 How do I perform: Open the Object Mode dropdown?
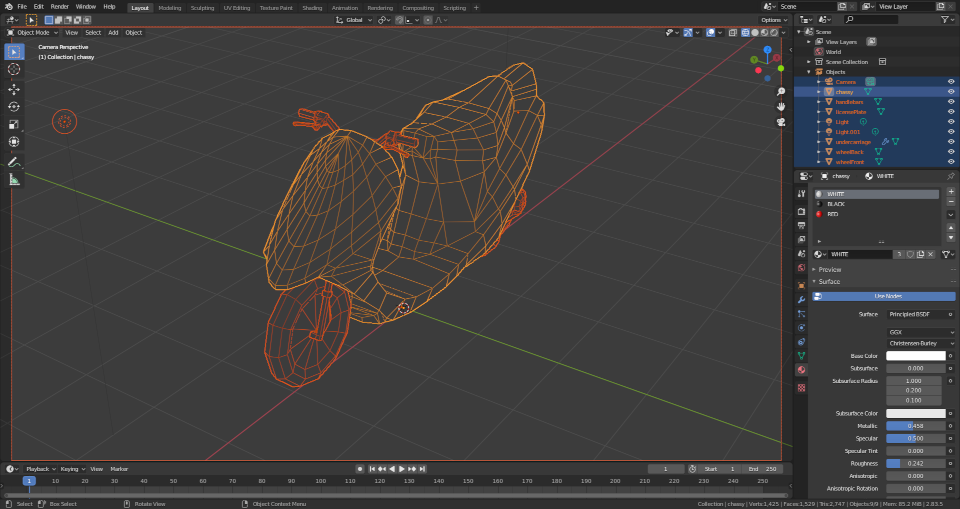[x=34, y=32]
